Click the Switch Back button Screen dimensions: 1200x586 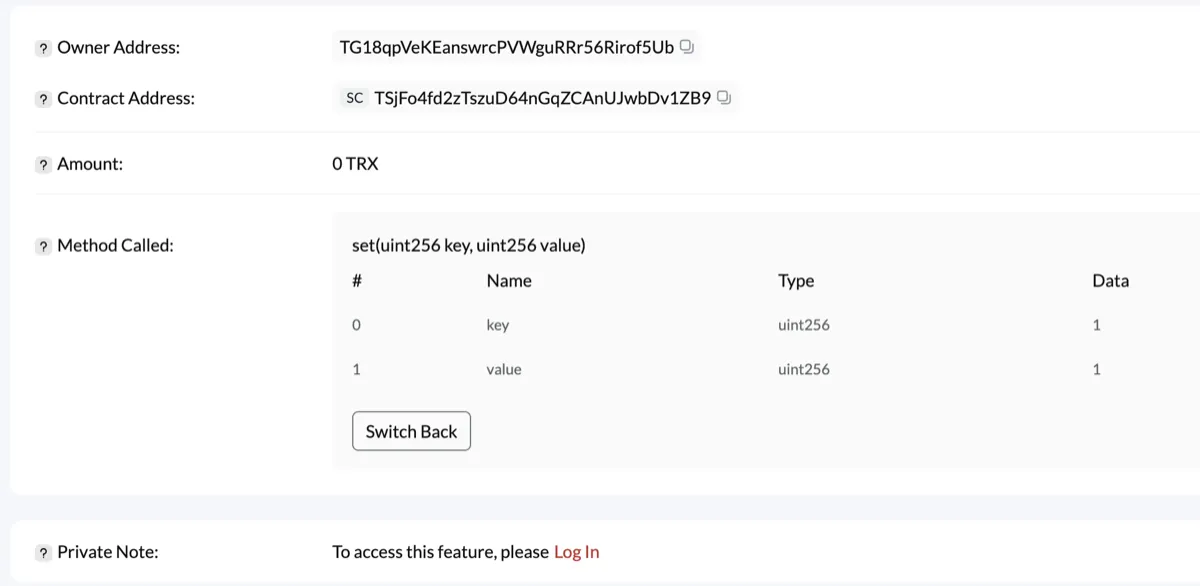(x=411, y=431)
